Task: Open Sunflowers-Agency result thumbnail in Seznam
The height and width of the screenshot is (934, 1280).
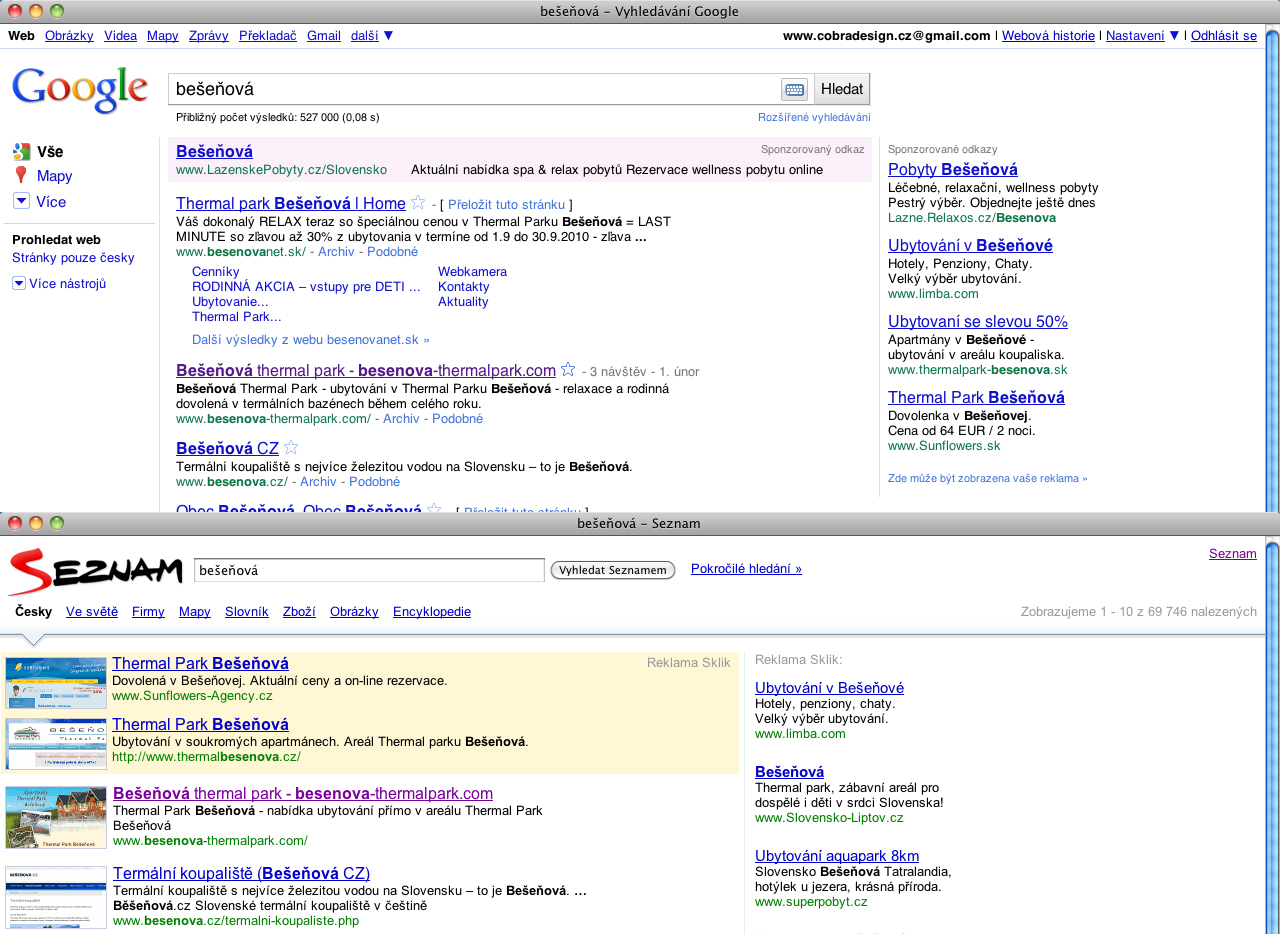Action: point(56,683)
